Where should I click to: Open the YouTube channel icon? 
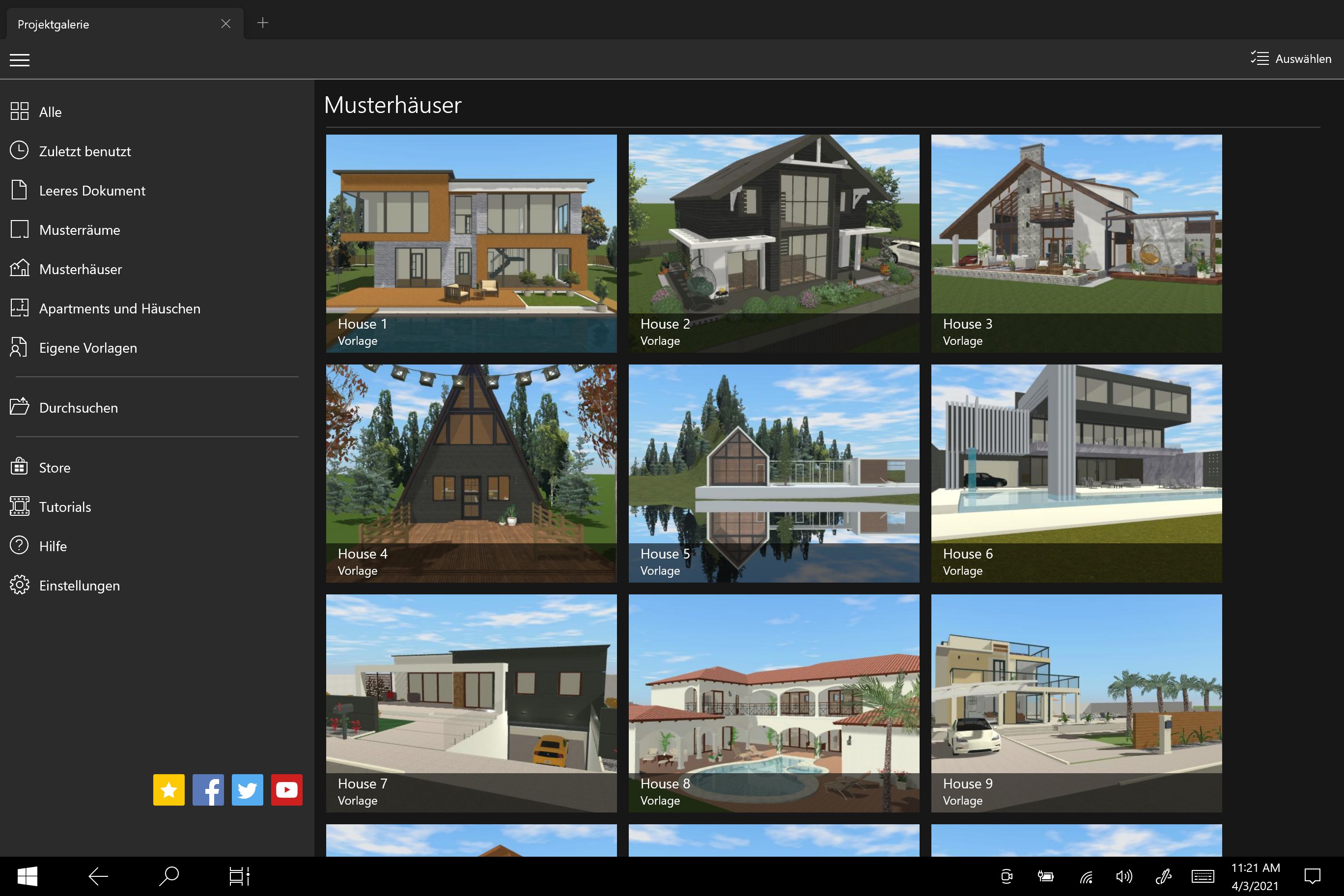pos(286,790)
